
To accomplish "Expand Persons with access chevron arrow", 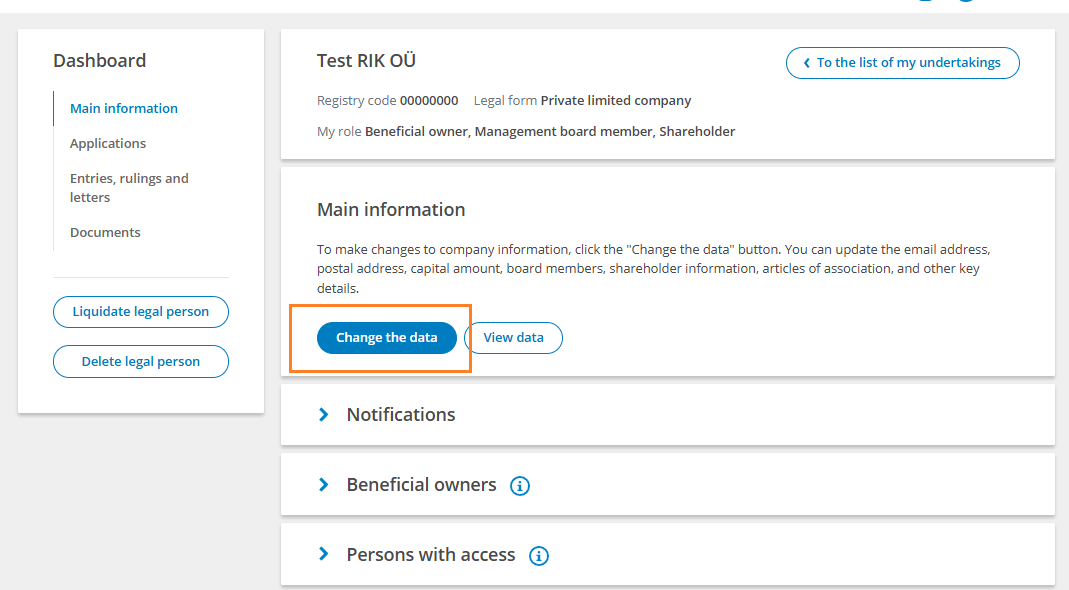I will (x=324, y=555).
